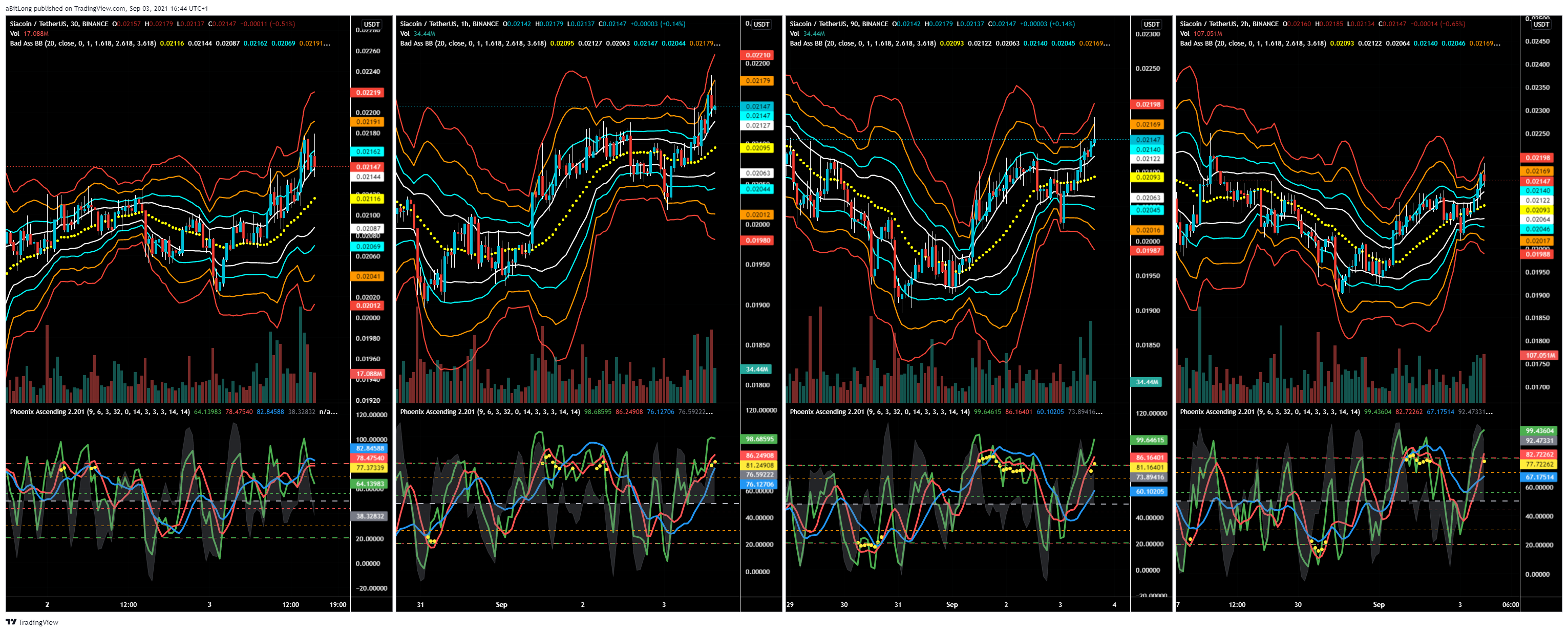Click the green 98.68595 oscillator value label
This screenshot has width=1568, height=632.
(759, 439)
